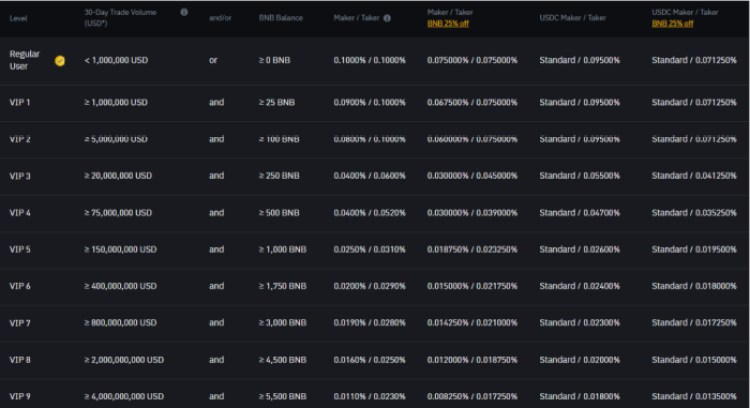Select the VIP 1 level label
750x408 pixels.
(20, 102)
